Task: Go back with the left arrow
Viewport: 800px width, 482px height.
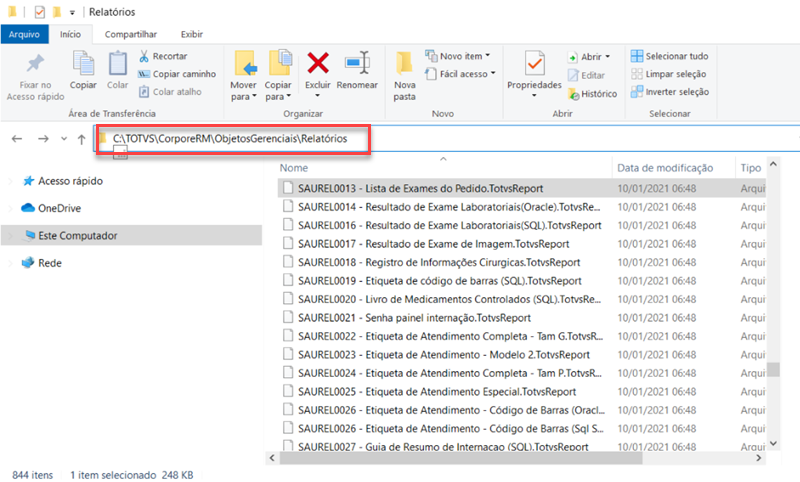Action: (17, 139)
